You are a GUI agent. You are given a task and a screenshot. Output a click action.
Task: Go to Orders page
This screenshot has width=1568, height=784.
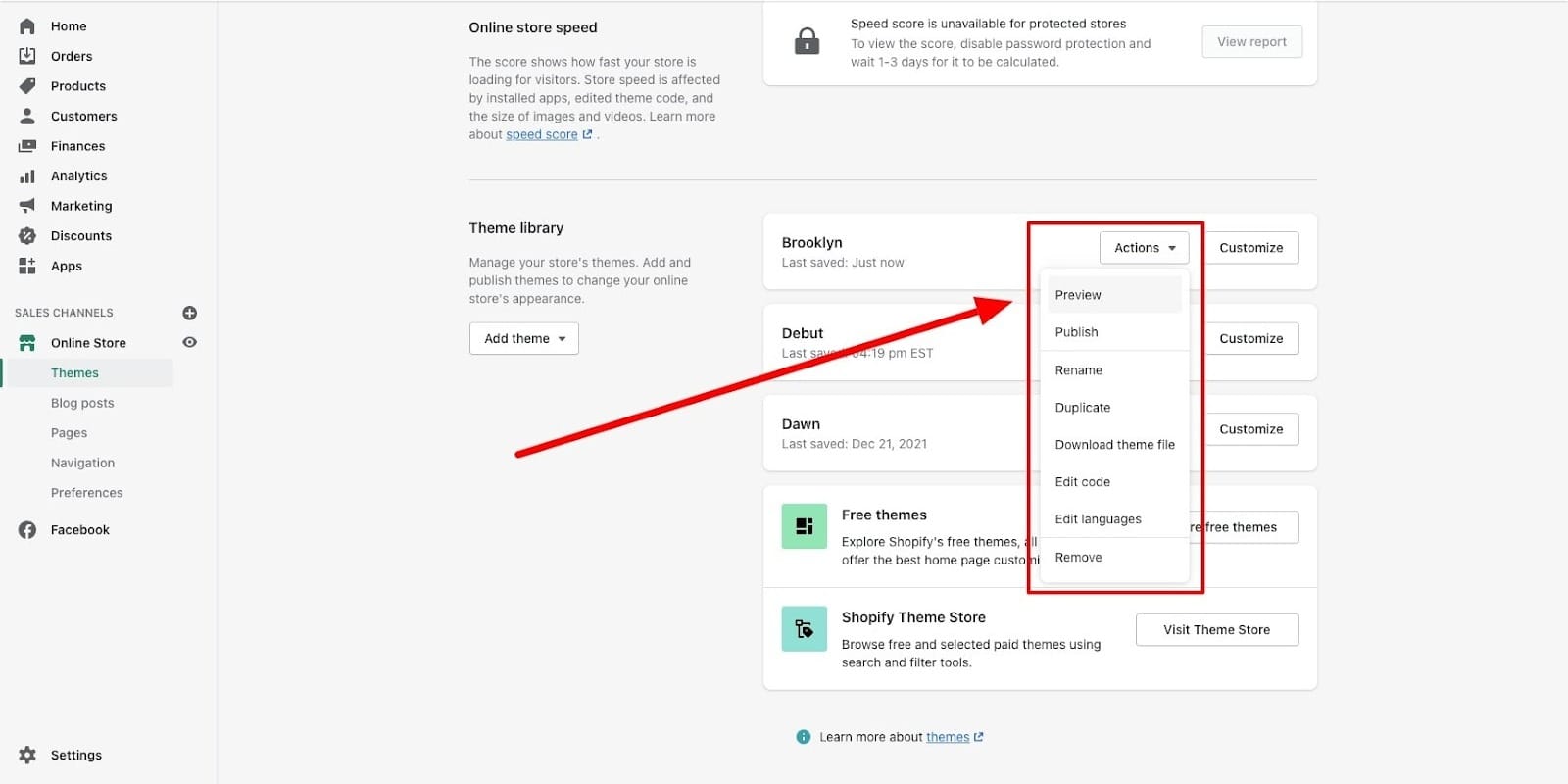[x=72, y=57]
